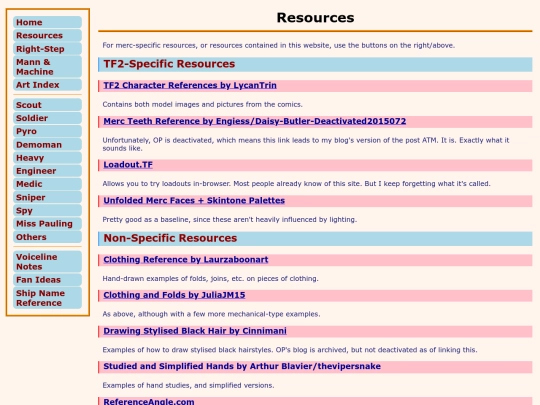This screenshot has height=405, width=540.
Task: Open Clothing and Folds by JuliaJM15 link
Action: pos(174,295)
